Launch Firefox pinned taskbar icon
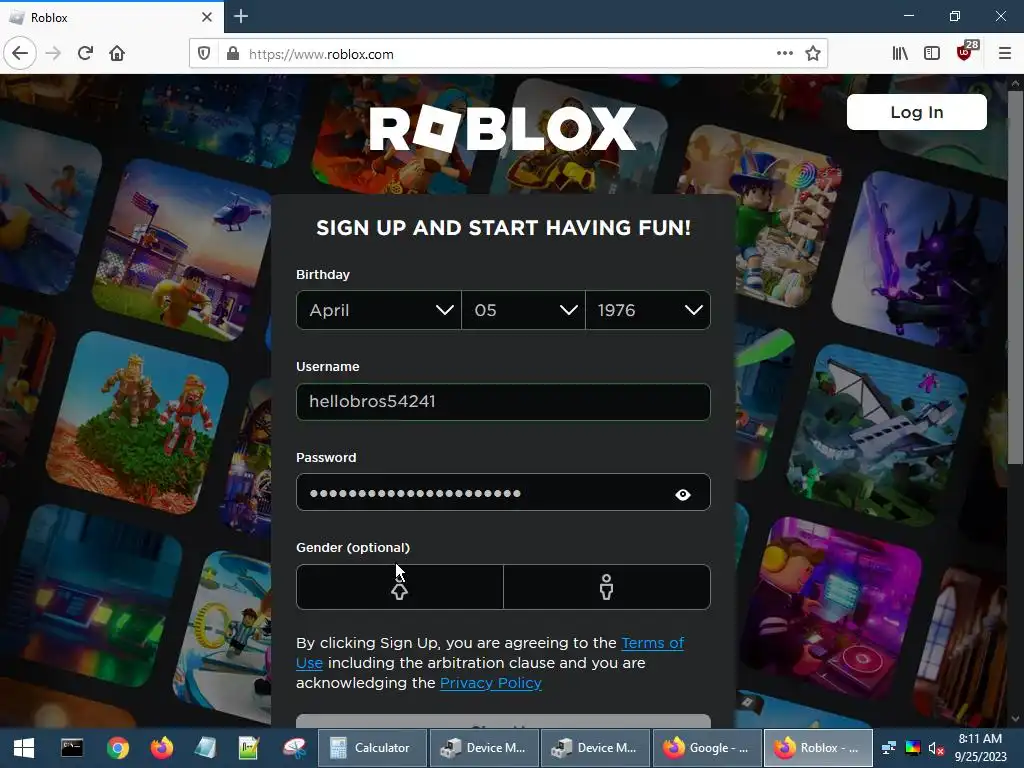 point(162,748)
